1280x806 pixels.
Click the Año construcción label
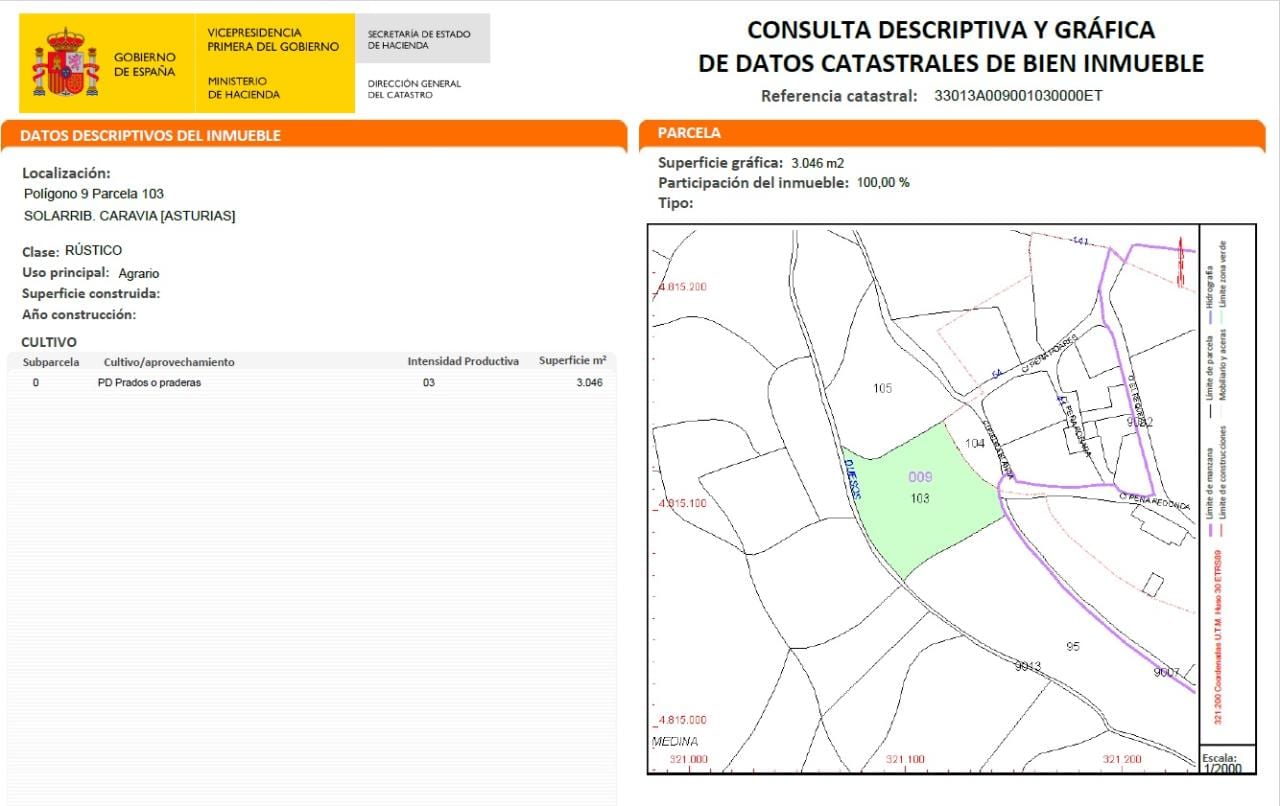pos(79,314)
